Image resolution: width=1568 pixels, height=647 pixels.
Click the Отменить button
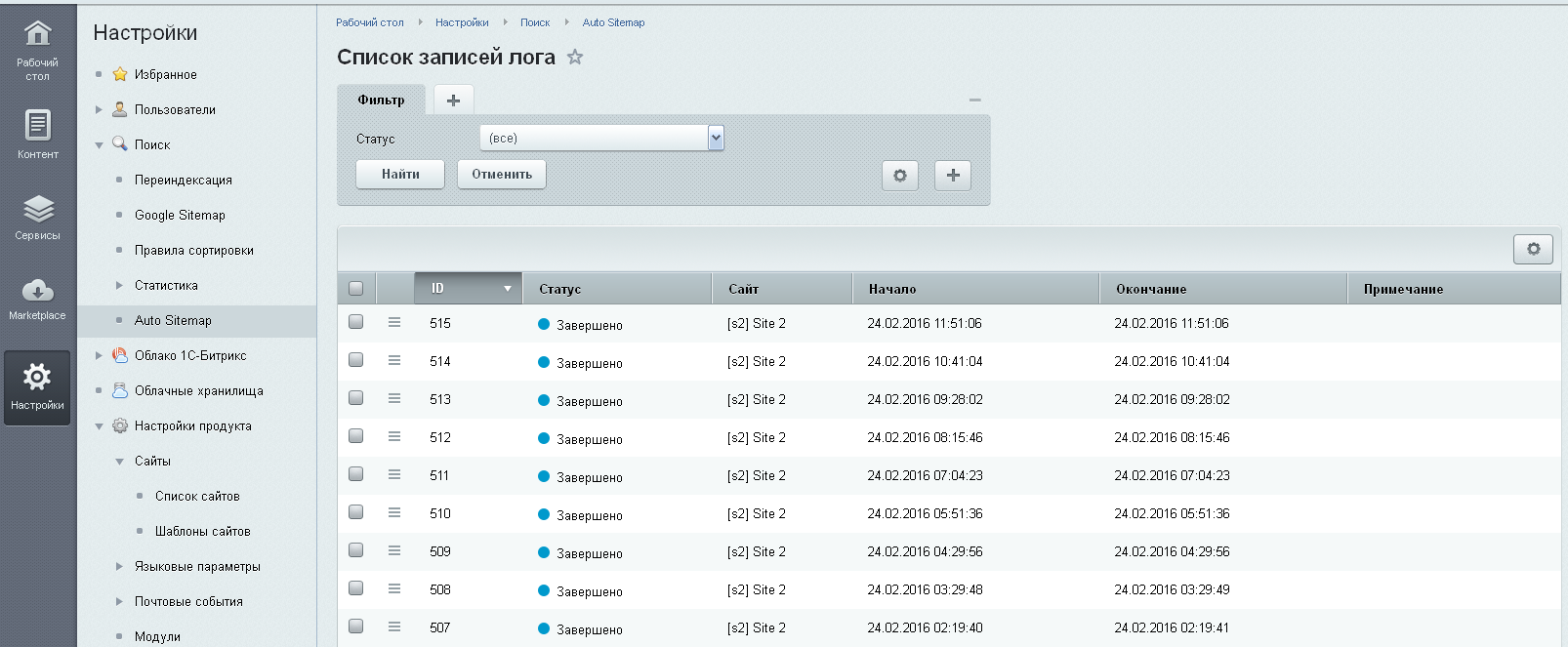pyautogui.click(x=502, y=174)
